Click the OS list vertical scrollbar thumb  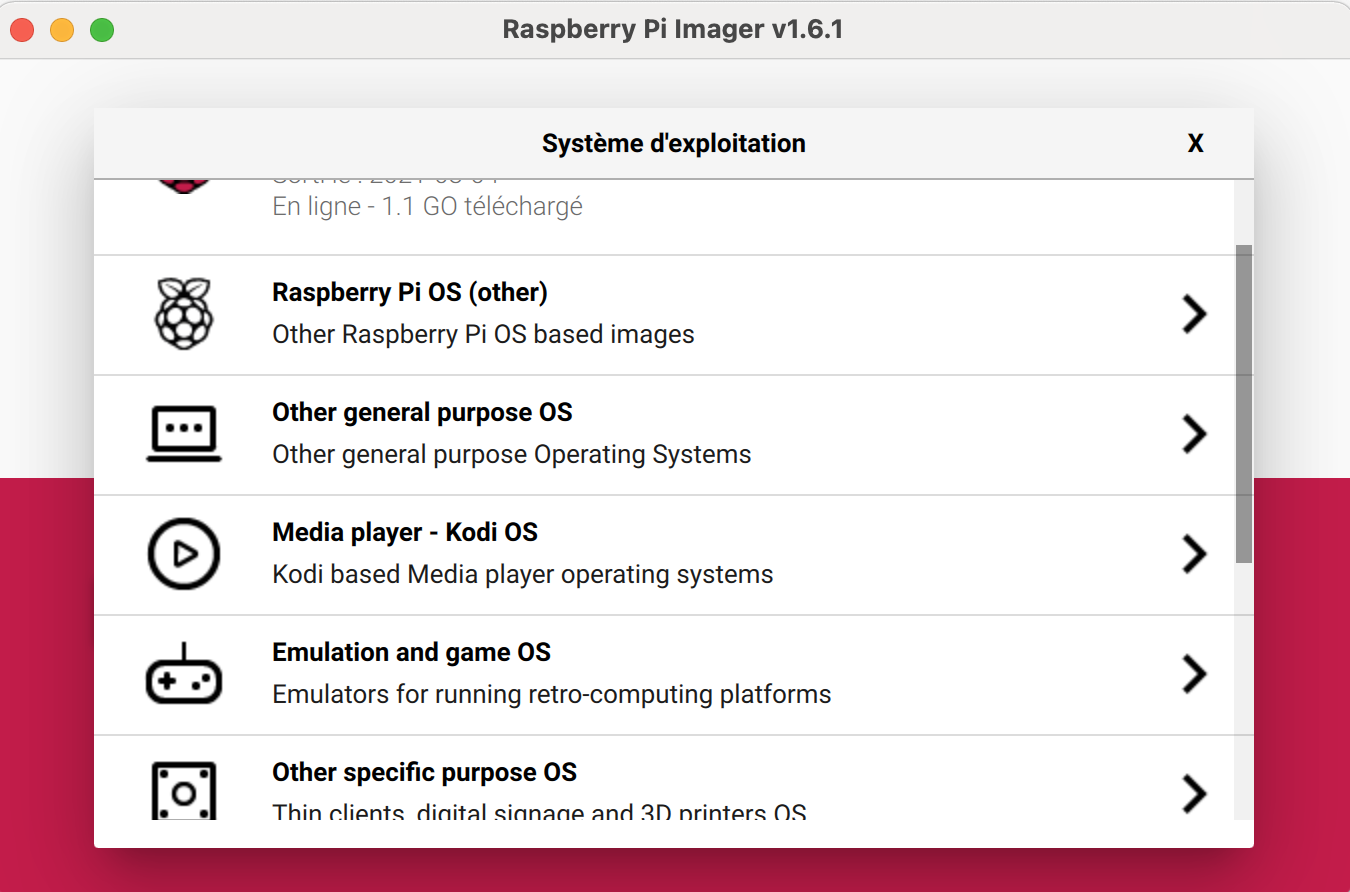tap(1244, 404)
